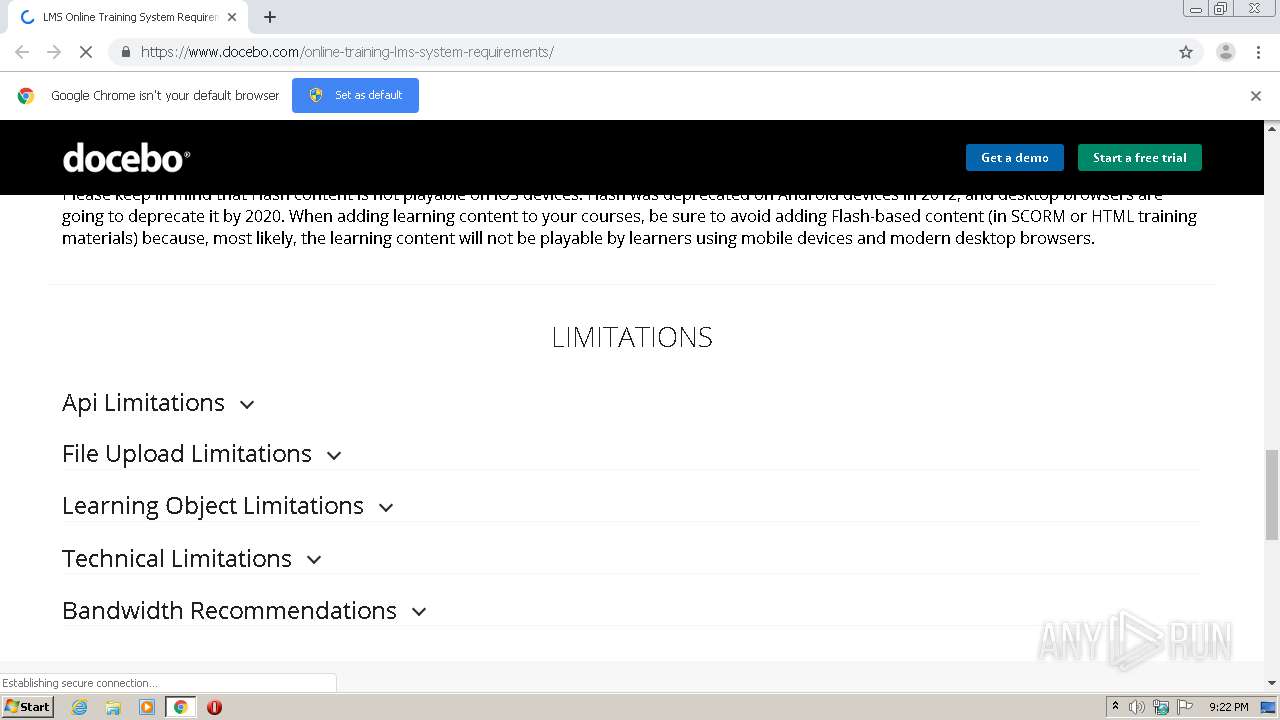Close the LMS Online Training tab

232,17
